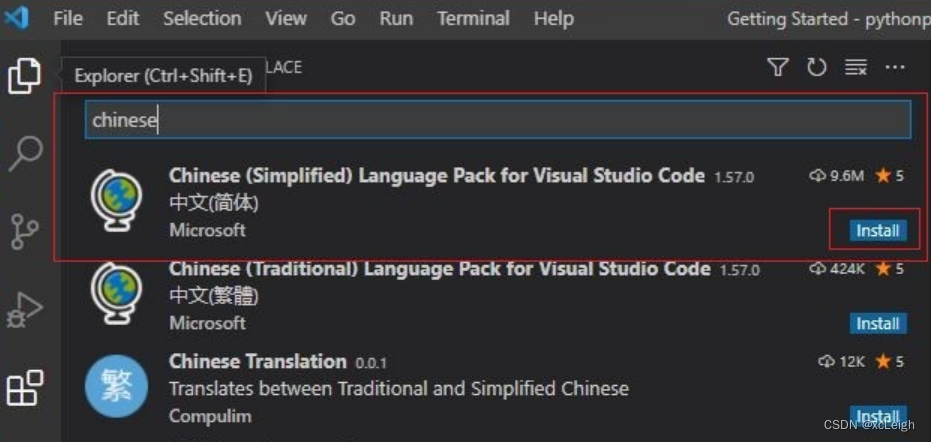The width and height of the screenshot is (931, 442).
Task: Install Chinese (Simplified) Language Pack
Action: pyautogui.click(x=878, y=231)
